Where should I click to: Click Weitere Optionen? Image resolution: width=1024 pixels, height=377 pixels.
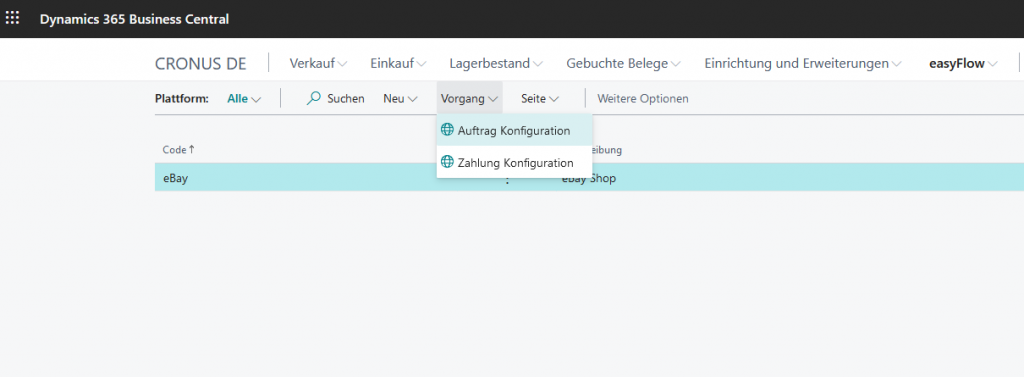(643, 99)
